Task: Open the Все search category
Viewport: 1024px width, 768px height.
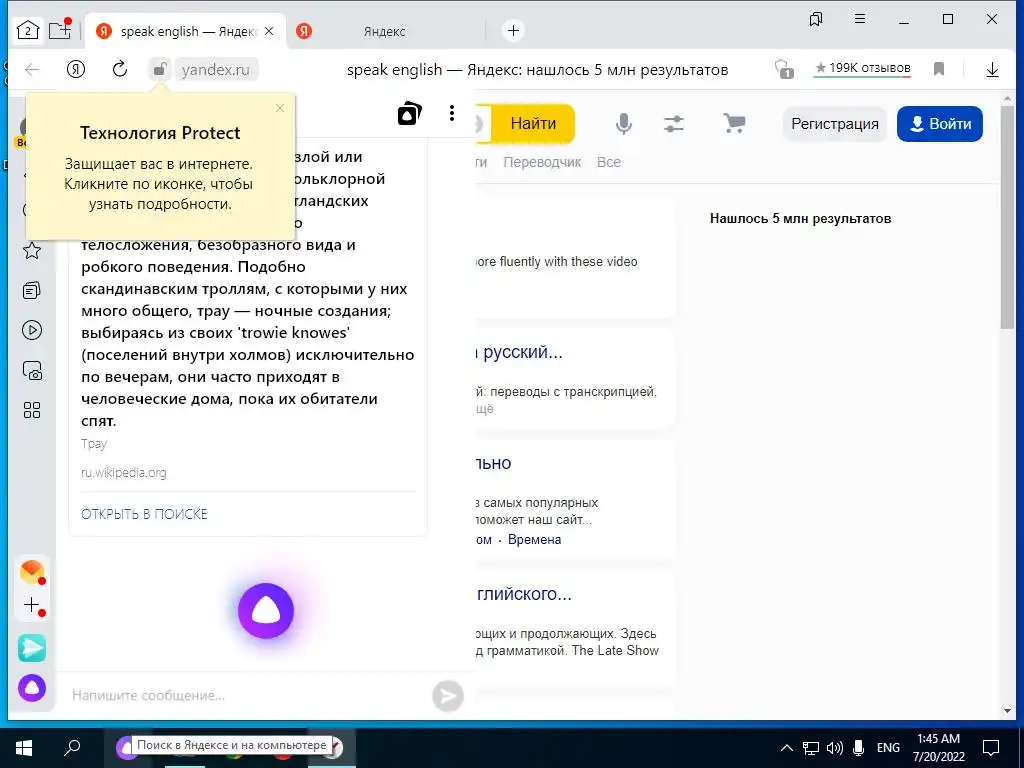Action: (609, 162)
